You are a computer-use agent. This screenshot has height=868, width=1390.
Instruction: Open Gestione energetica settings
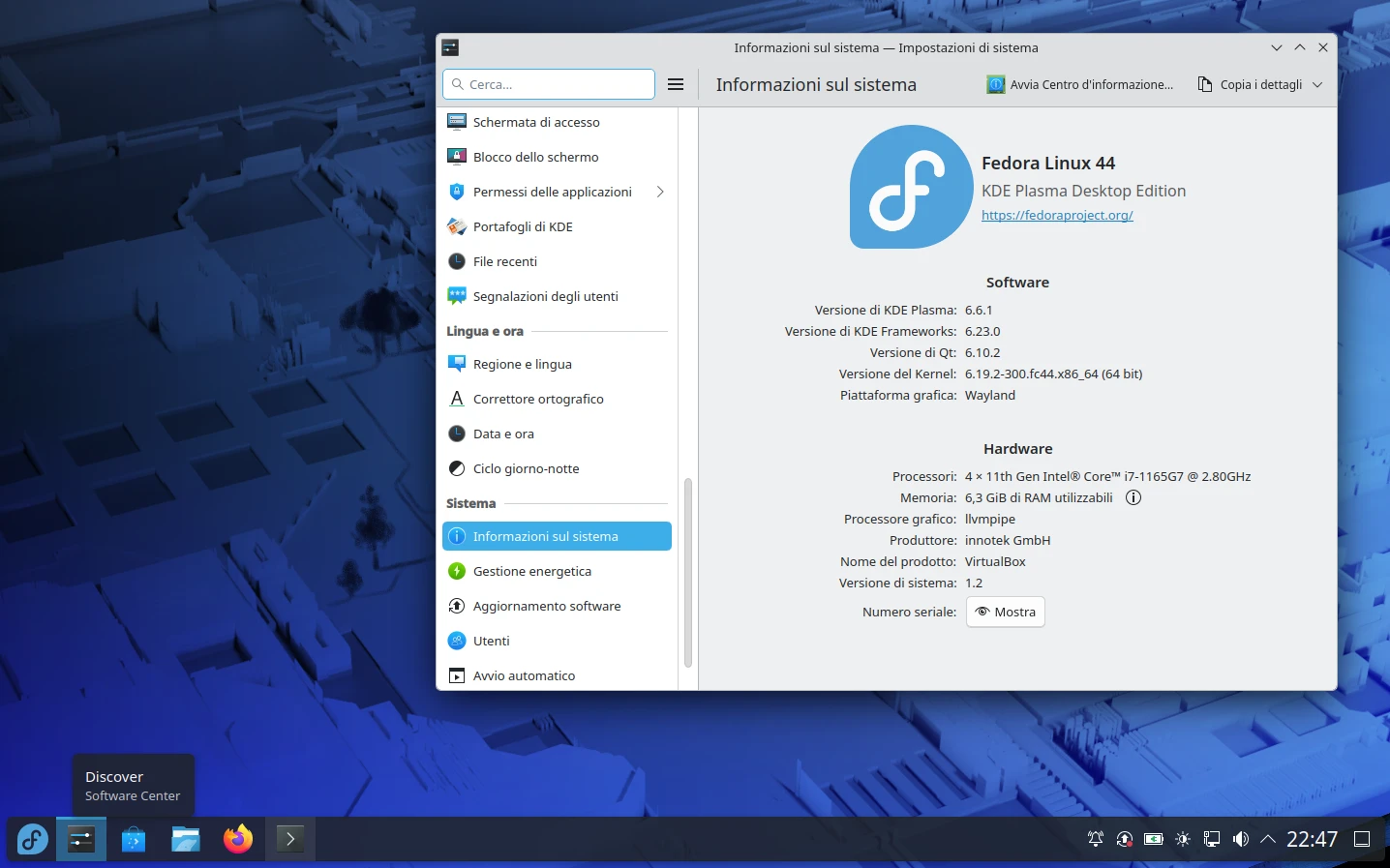coord(532,571)
